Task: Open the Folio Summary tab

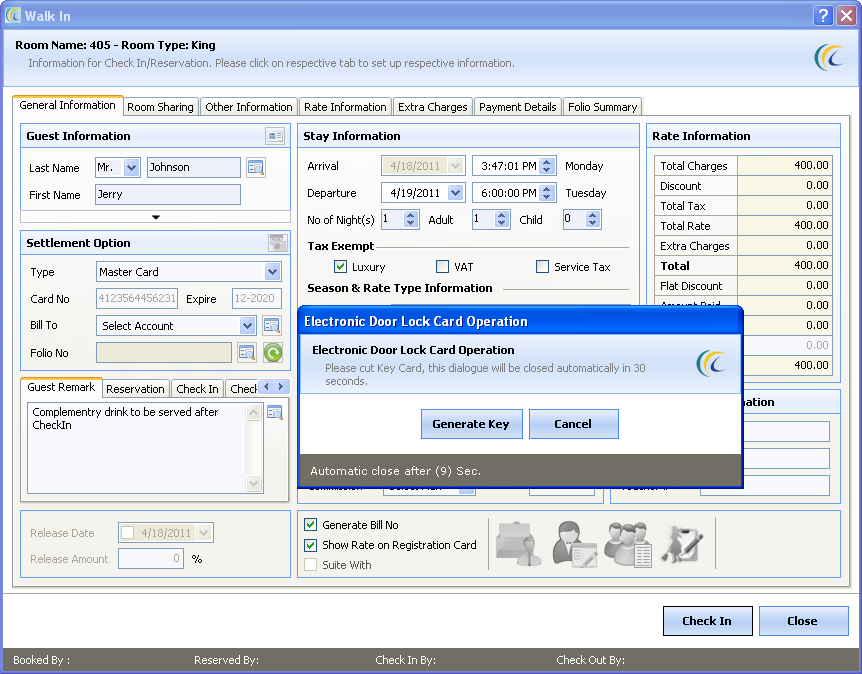Action: 603,107
